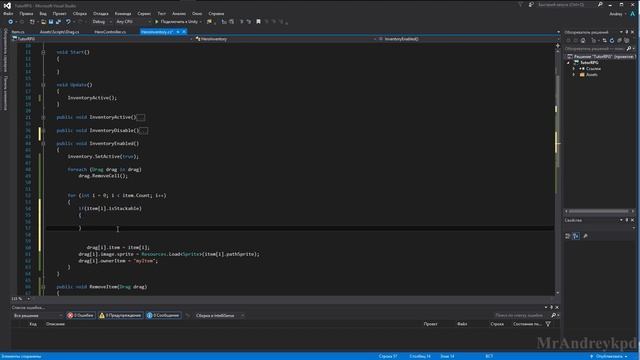Click the quick launch search magnifier icon

click(x=600, y=5)
